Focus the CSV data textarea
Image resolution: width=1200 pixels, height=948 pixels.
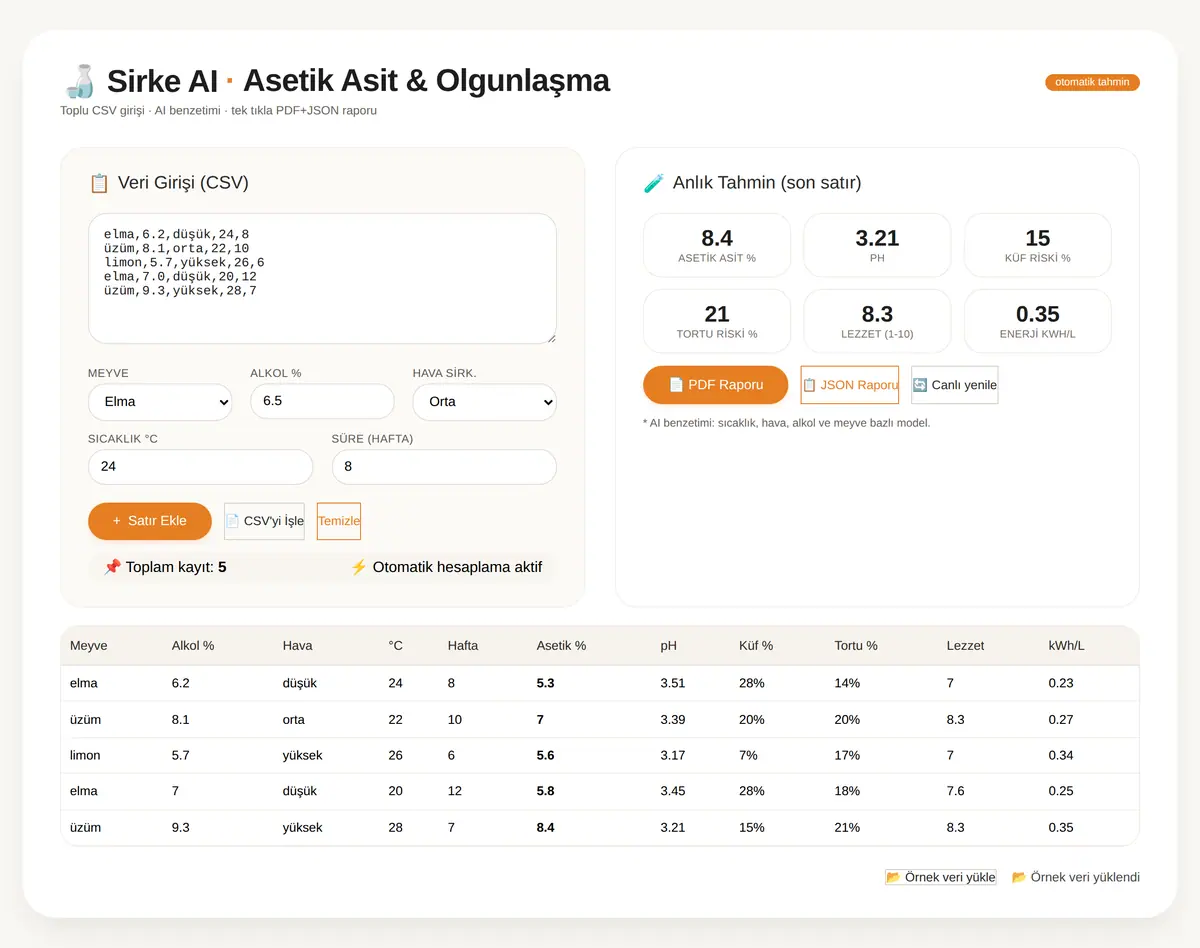[x=322, y=279]
